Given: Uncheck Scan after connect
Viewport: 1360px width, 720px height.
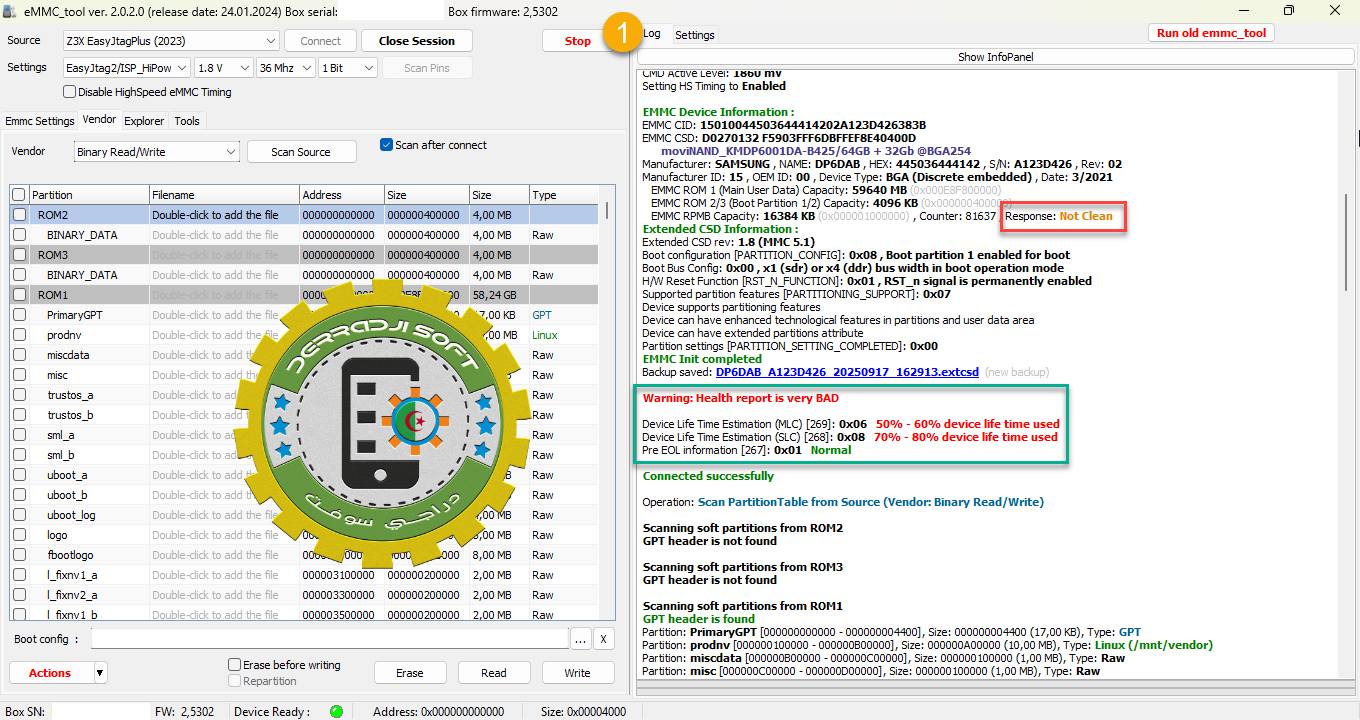Looking at the screenshot, I should [x=386, y=145].
